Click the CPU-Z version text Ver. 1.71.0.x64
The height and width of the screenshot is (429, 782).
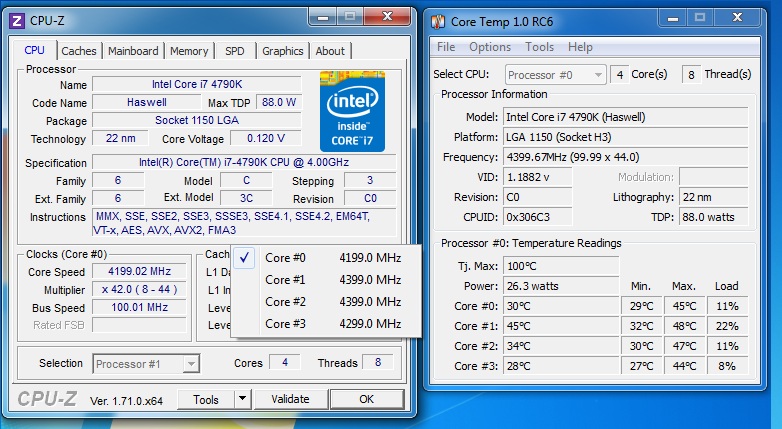click(x=126, y=401)
